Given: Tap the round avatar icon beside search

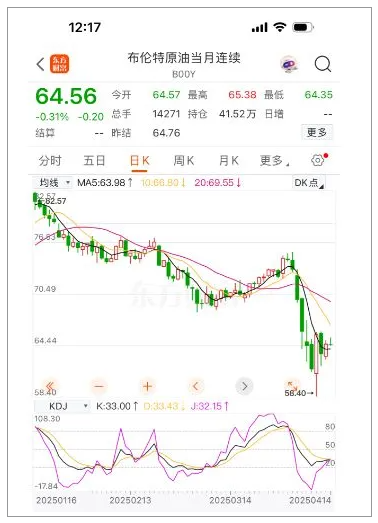Looking at the screenshot, I should coord(289,64).
